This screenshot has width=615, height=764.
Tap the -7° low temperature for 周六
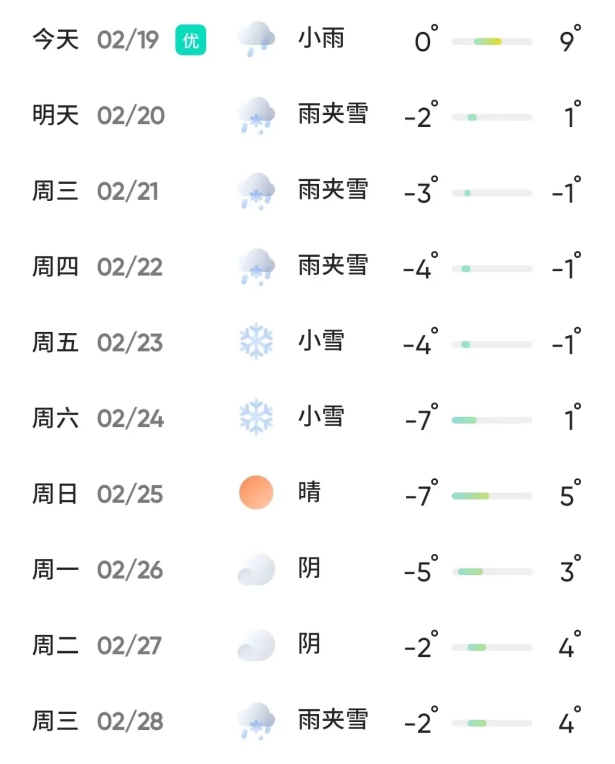421,419
